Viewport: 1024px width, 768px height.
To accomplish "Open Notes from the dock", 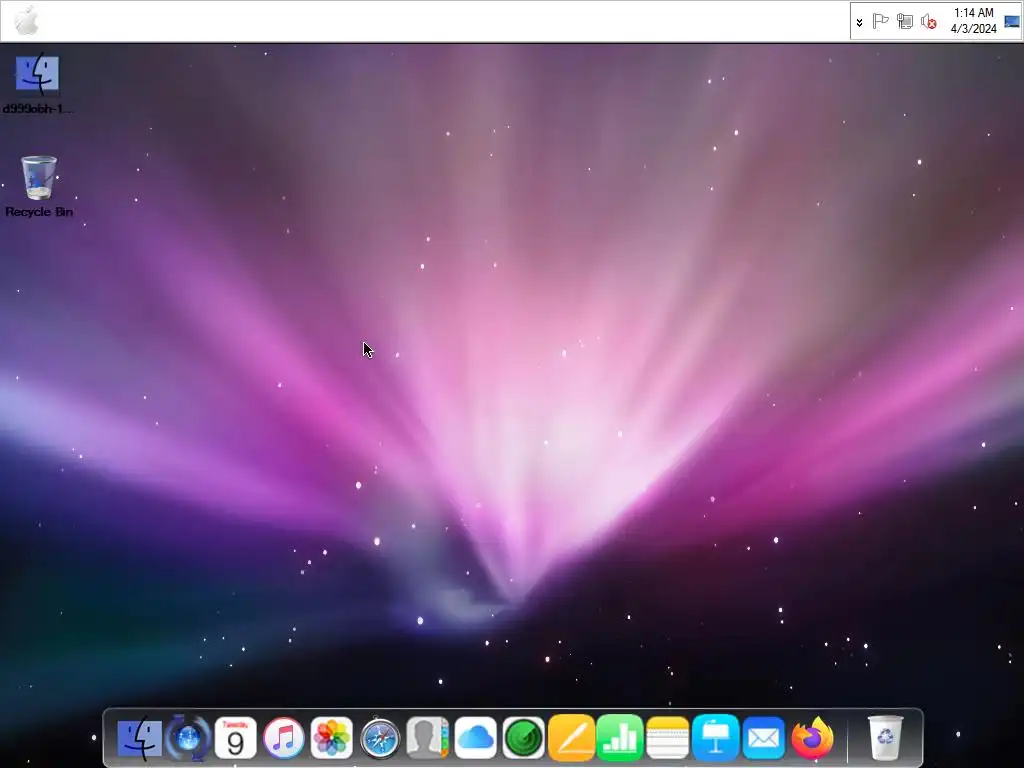I will [667, 739].
